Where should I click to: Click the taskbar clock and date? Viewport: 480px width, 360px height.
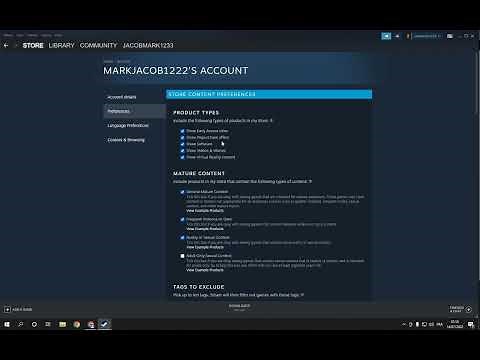click(455, 324)
